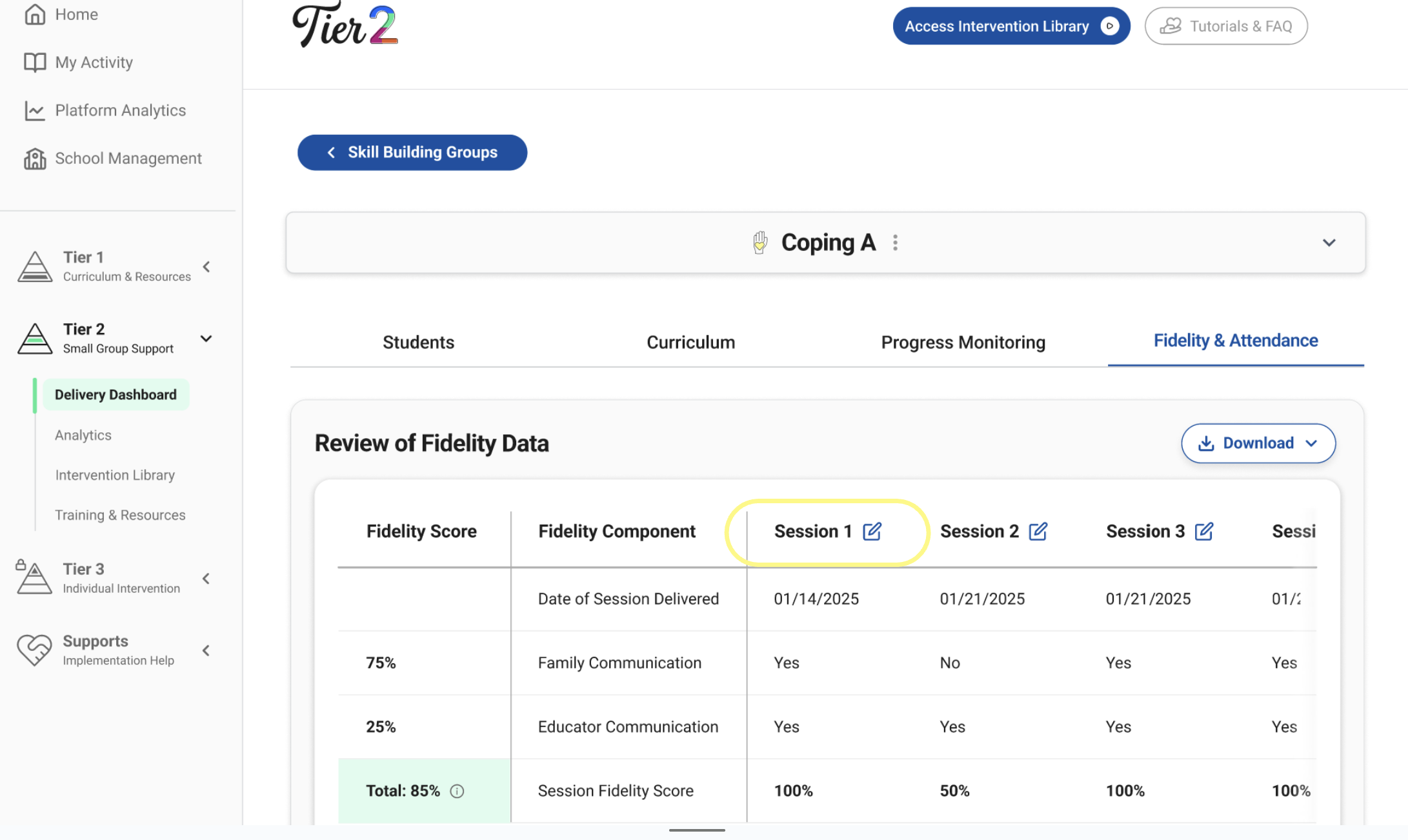Open the Download dropdown menu
The width and height of the screenshot is (1408, 840).
[1258, 443]
